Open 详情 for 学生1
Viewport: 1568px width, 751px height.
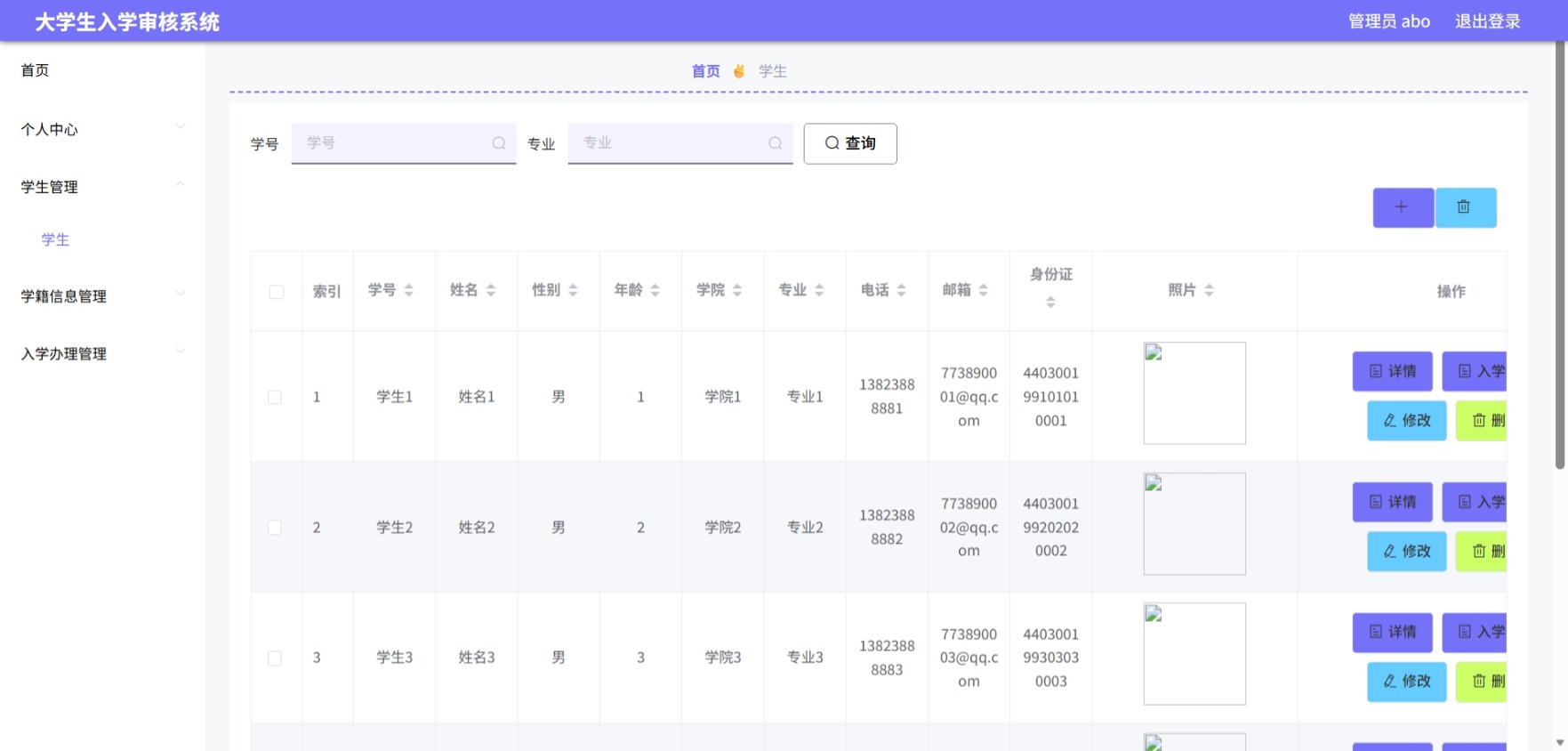1393,371
